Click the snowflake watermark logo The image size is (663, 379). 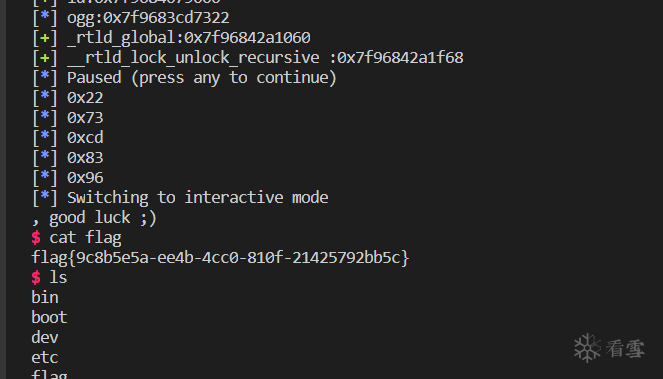tap(587, 348)
